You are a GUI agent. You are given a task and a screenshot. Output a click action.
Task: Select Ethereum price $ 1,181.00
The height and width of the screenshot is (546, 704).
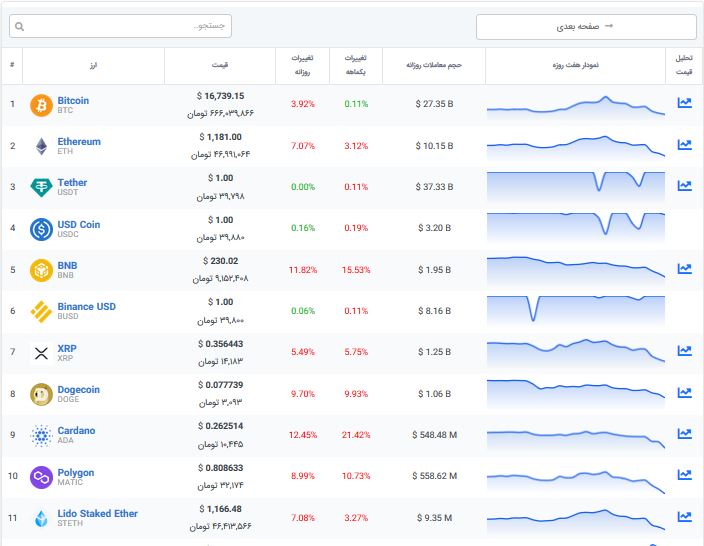pos(220,137)
